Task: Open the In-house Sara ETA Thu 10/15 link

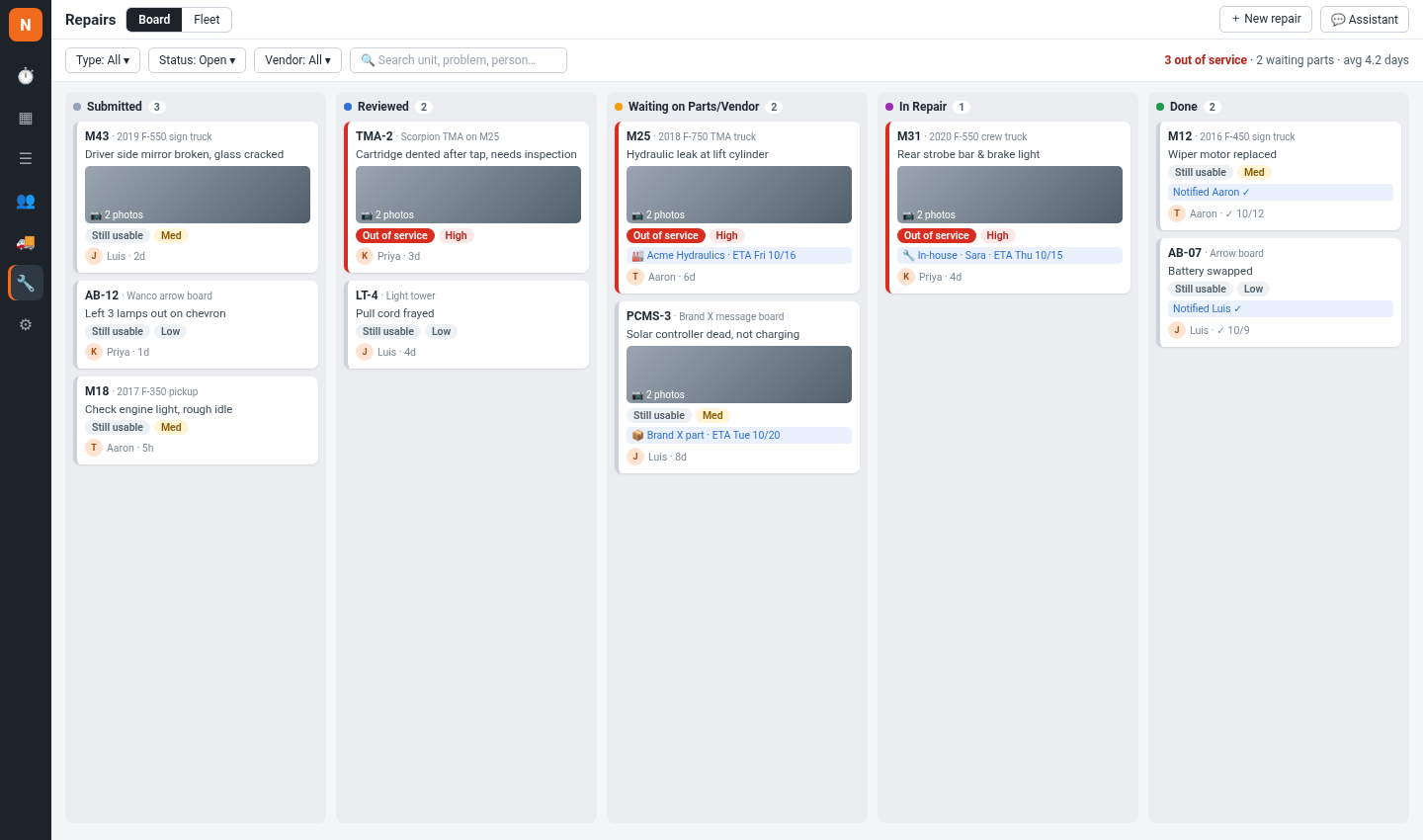Action: (1010, 255)
